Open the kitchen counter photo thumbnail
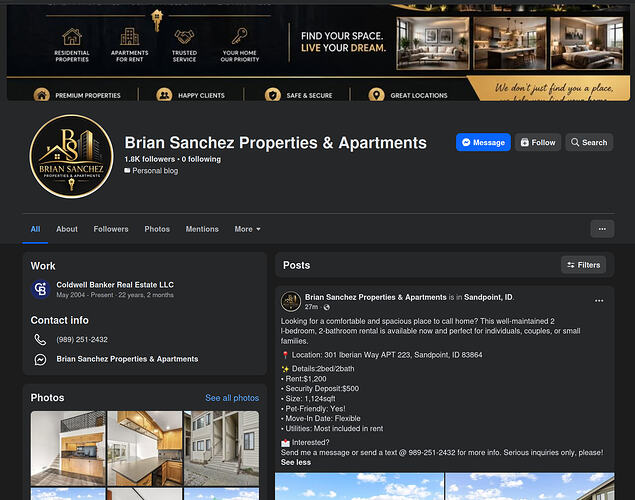 pyautogui.click(x=145, y=449)
